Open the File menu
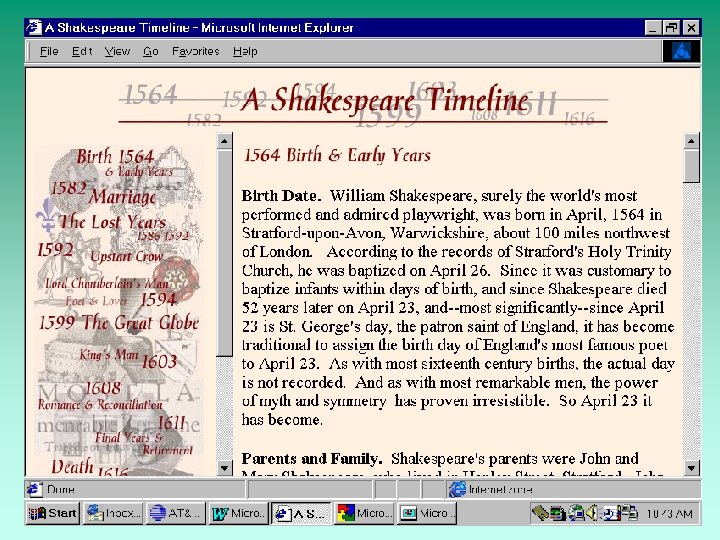The width and height of the screenshot is (720, 540). [49, 51]
